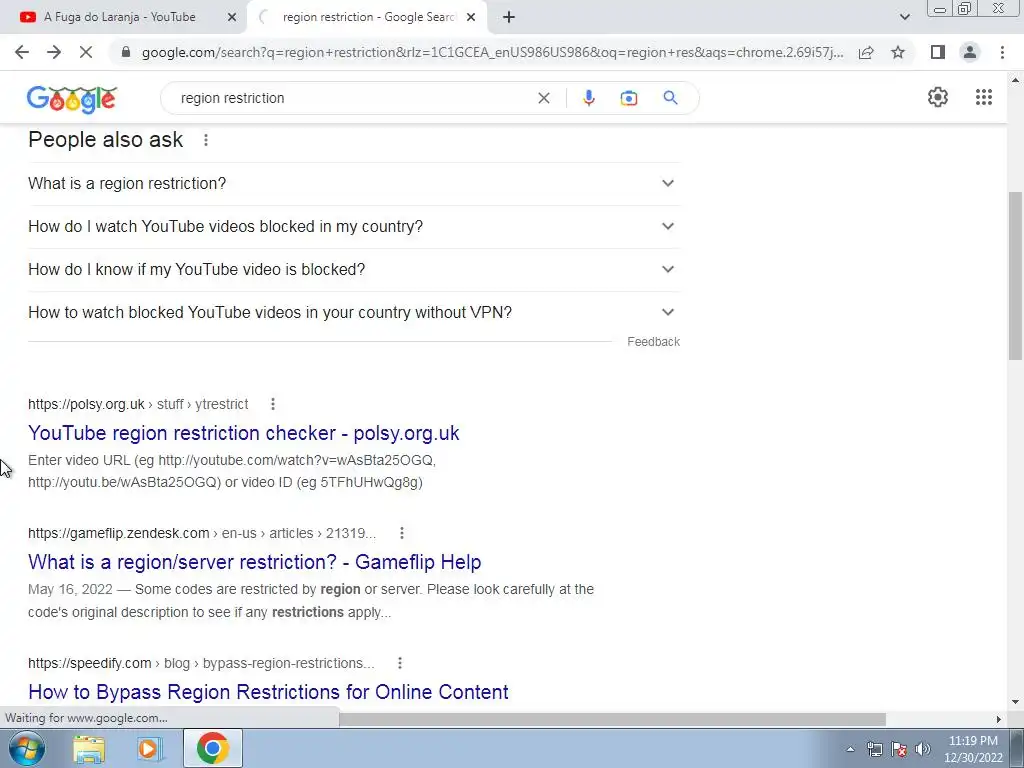The height and width of the screenshot is (768, 1024).
Task: Click the scrollbar down arrow
Action: click(1015, 702)
